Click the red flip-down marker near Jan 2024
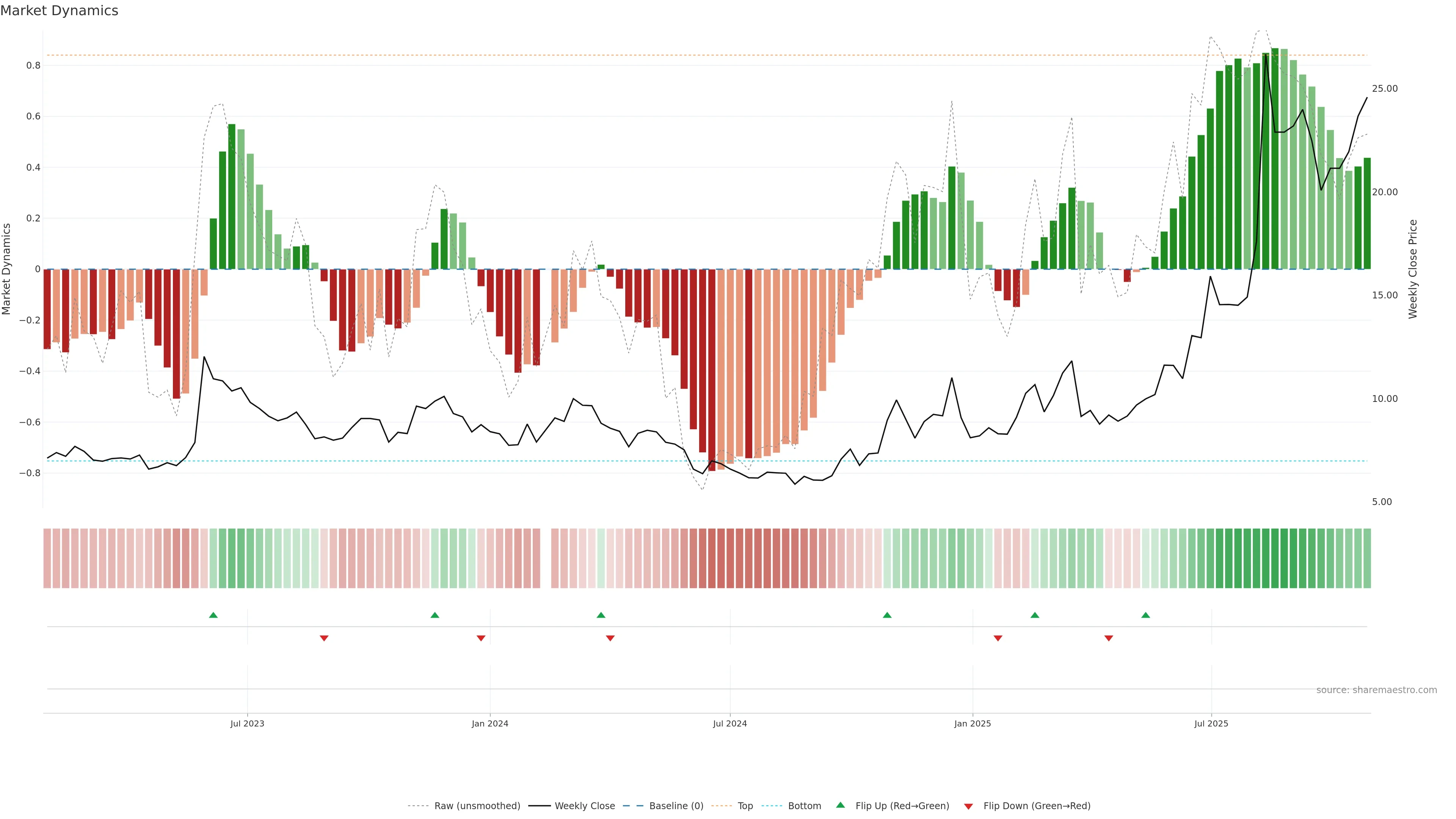1456x819 pixels. [481, 638]
